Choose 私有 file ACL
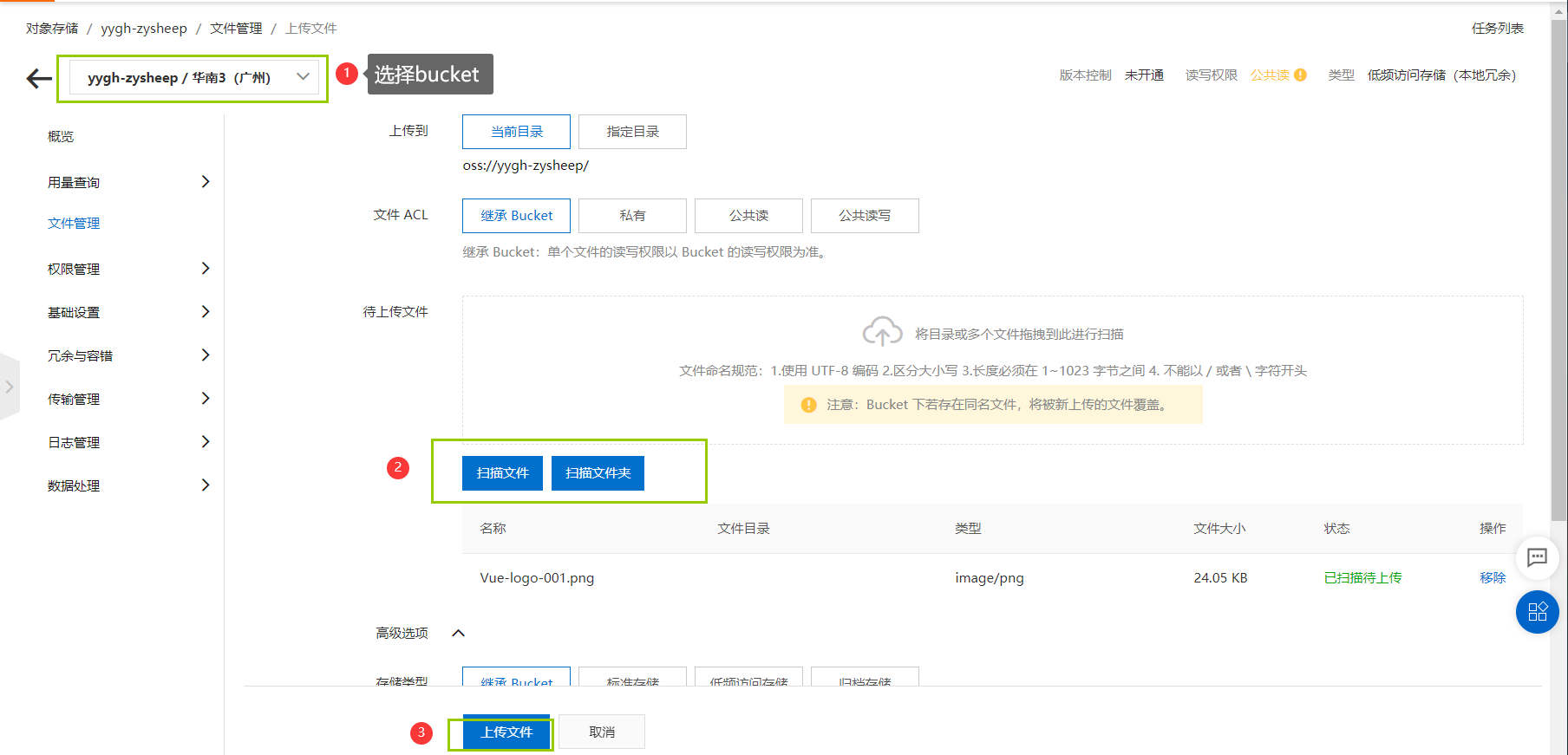Image resolution: width=1568 pixels, height=755 pixels. click(x=632, y=216)
